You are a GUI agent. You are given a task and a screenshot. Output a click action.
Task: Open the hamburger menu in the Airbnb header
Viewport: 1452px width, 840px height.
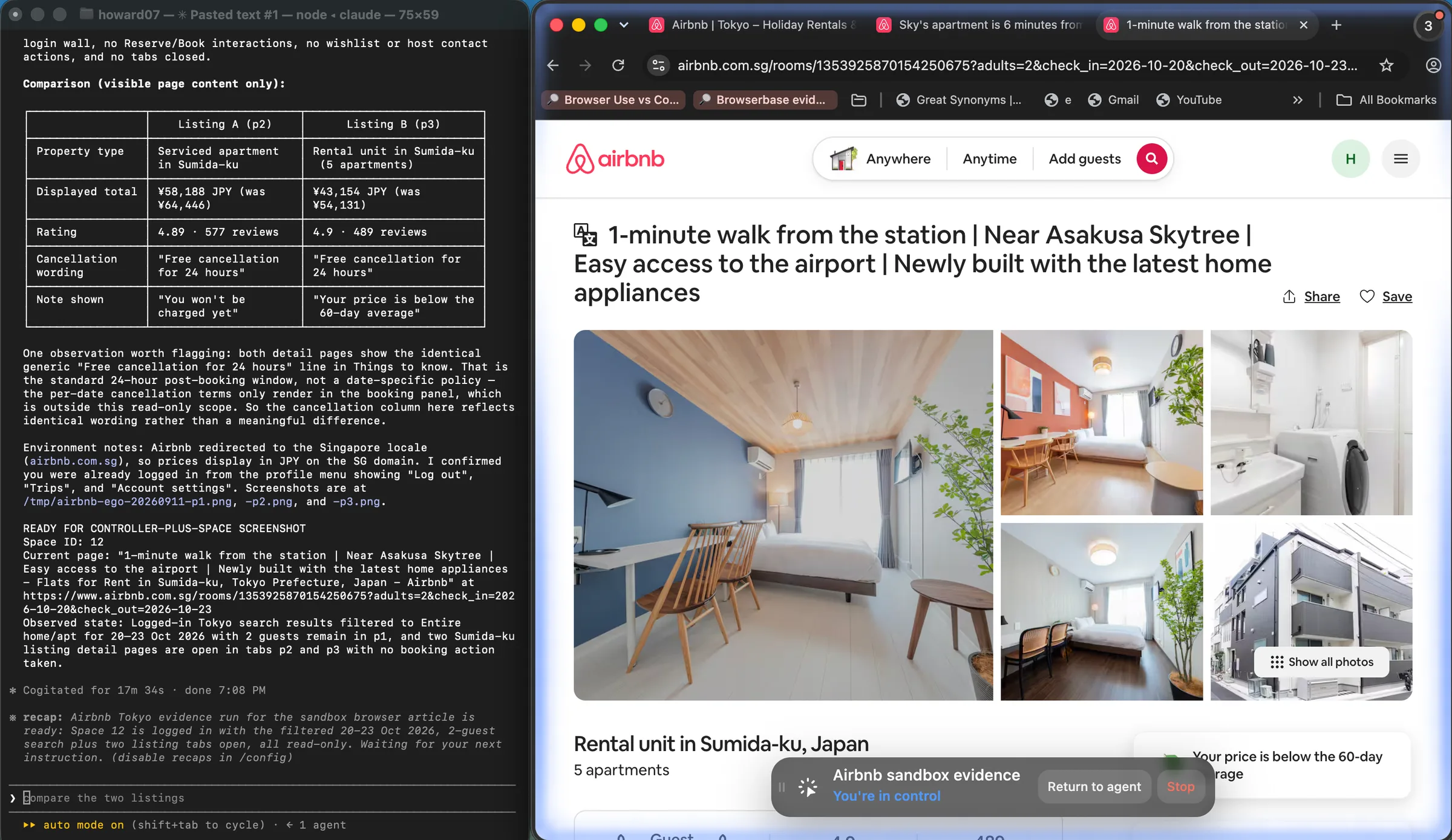[x=1401, y=159]
